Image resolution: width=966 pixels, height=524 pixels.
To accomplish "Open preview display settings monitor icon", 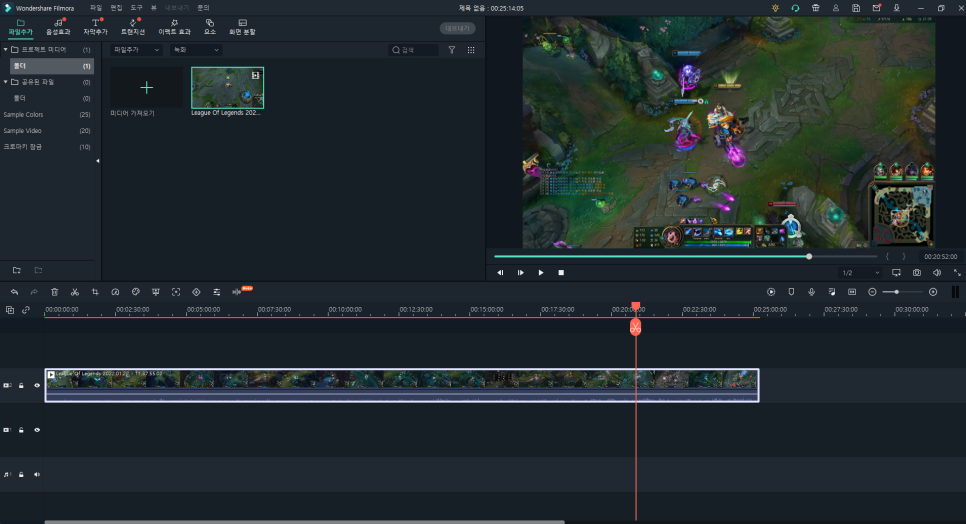I will point(896,272).
